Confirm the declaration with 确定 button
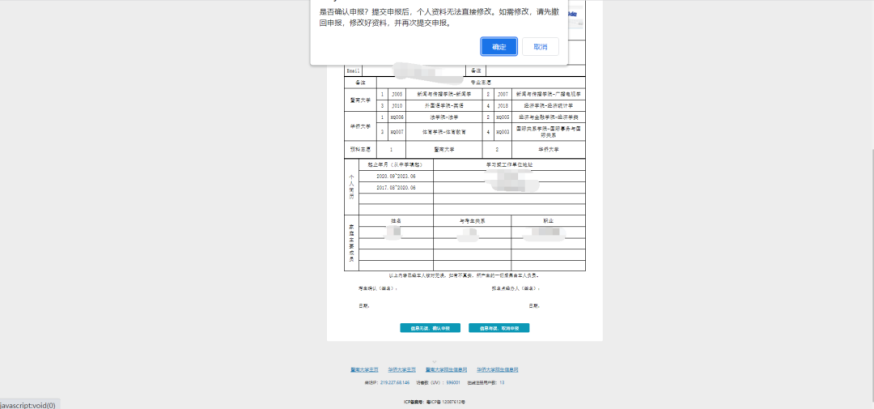The image size is (874, 409). click(x=499, y=47)
